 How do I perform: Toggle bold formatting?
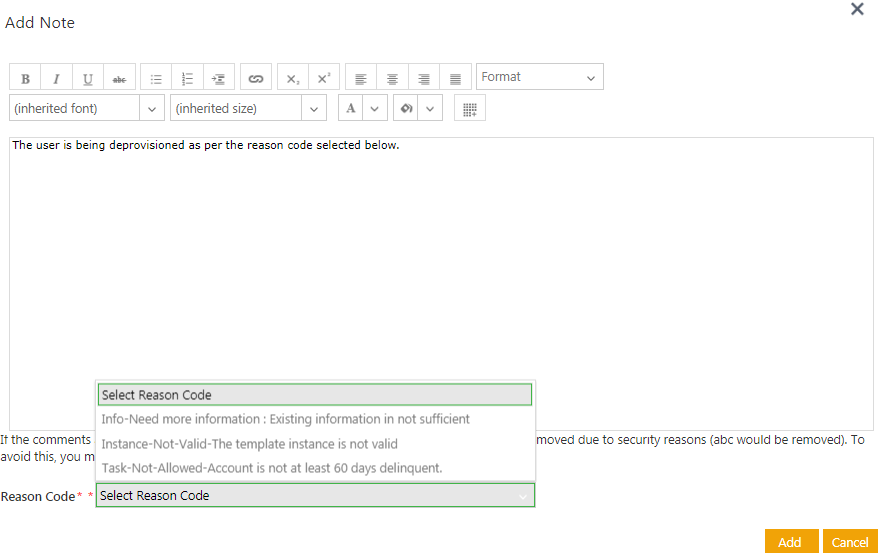click(25, 79)
